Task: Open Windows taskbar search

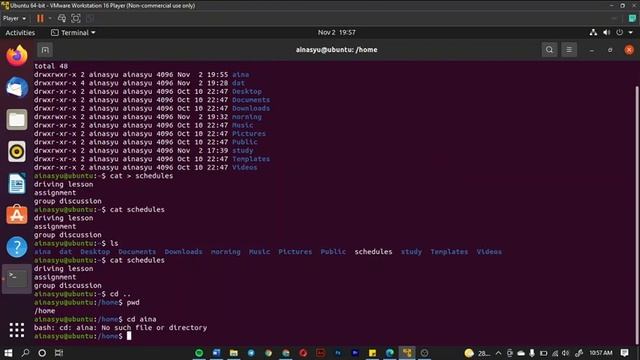Action: [x=25, y=353]
